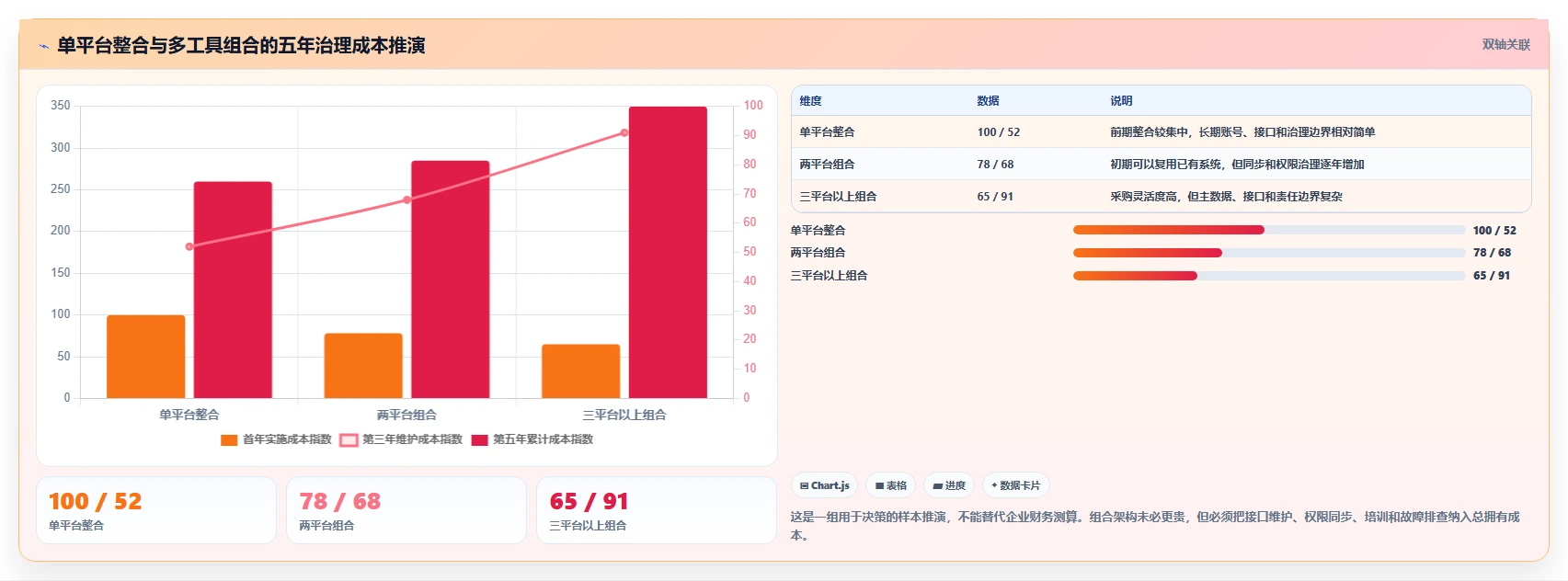Click table value 100 / 52
Viewport: 1568px width, 581px height.
[x=998, y=132]
